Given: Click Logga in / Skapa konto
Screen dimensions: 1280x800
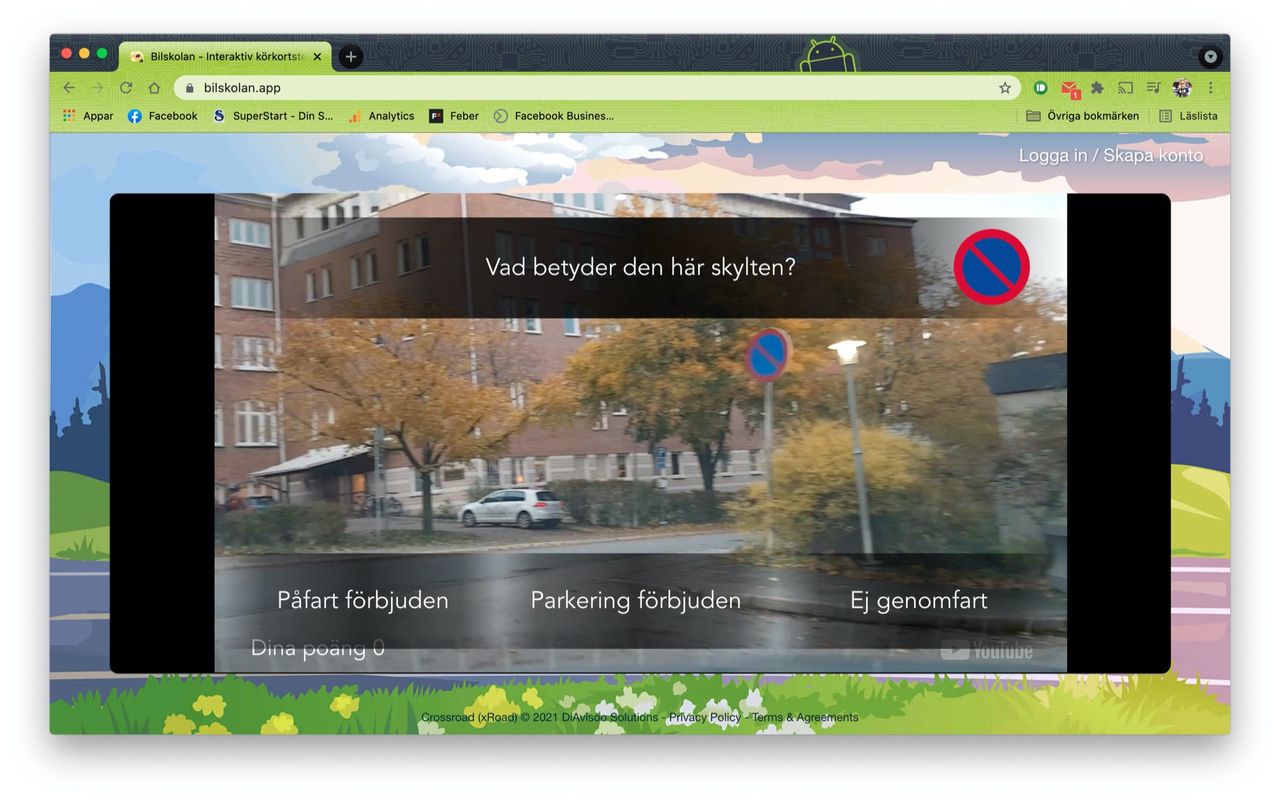Looking at the screenshot, I should pyautogui.click(x=1111, y=156).
